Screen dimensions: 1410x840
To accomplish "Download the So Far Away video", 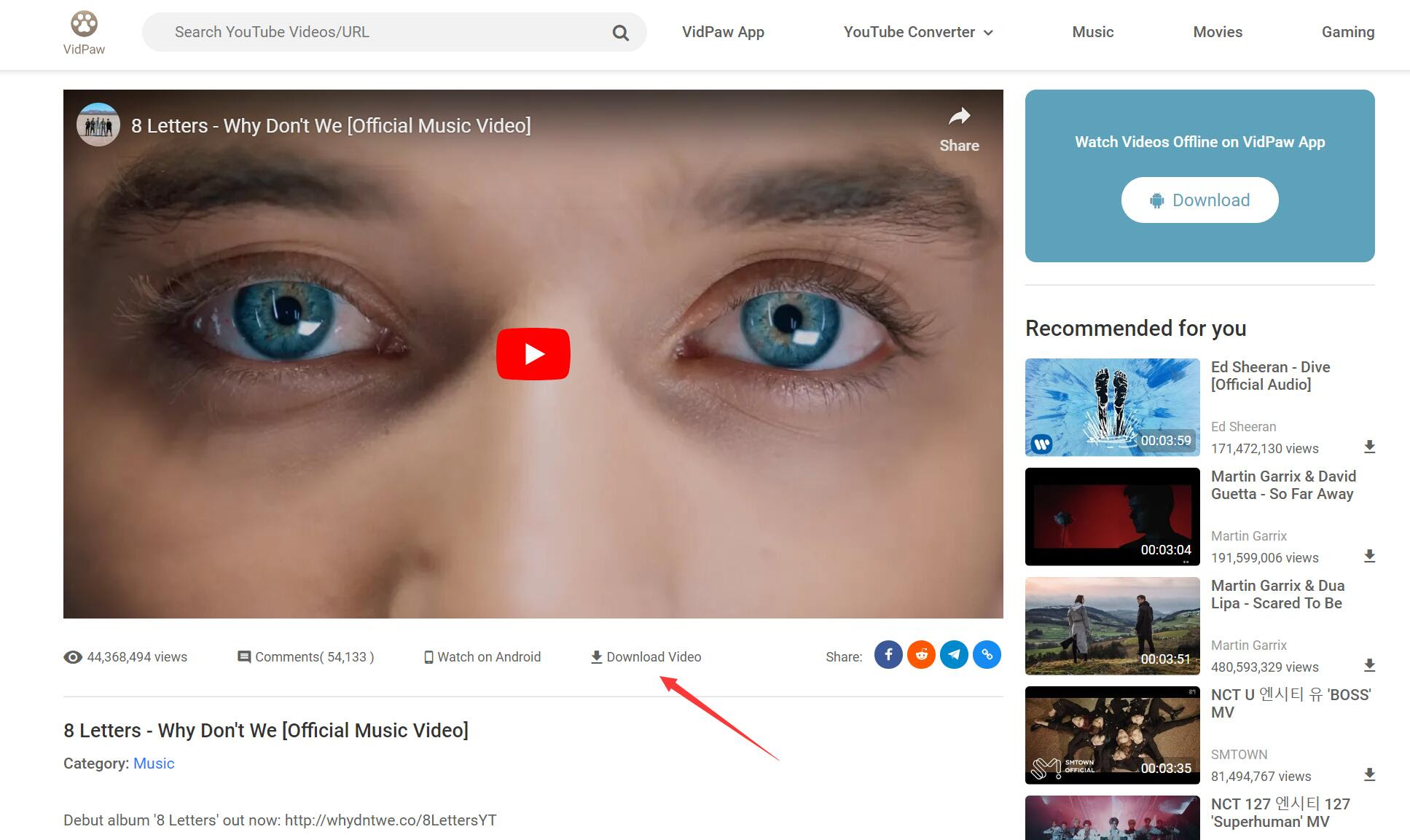I will [x=1369, y=556].
